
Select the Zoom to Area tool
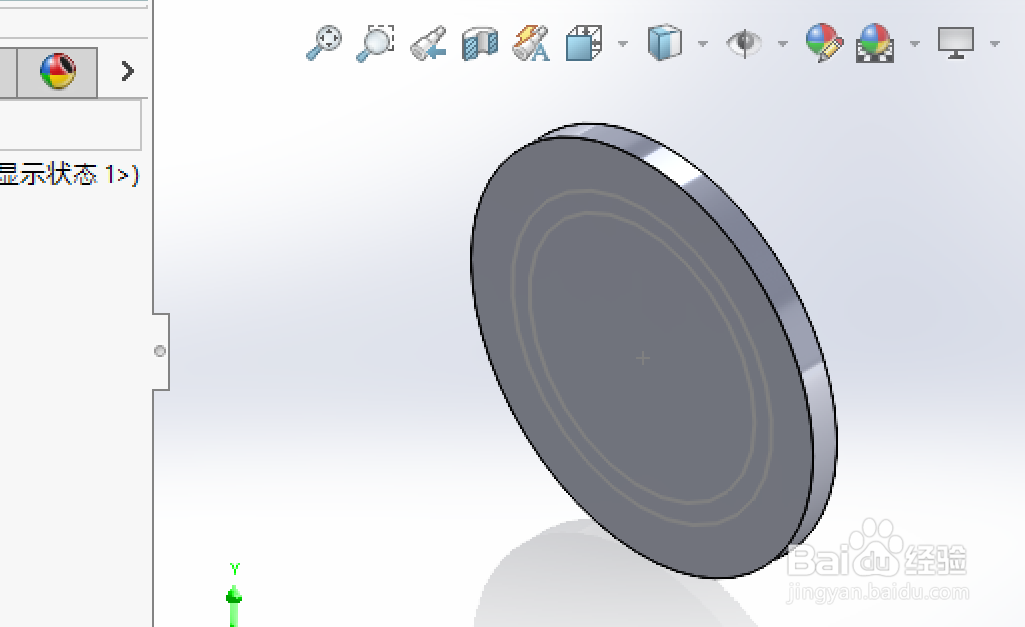[375, 43]
